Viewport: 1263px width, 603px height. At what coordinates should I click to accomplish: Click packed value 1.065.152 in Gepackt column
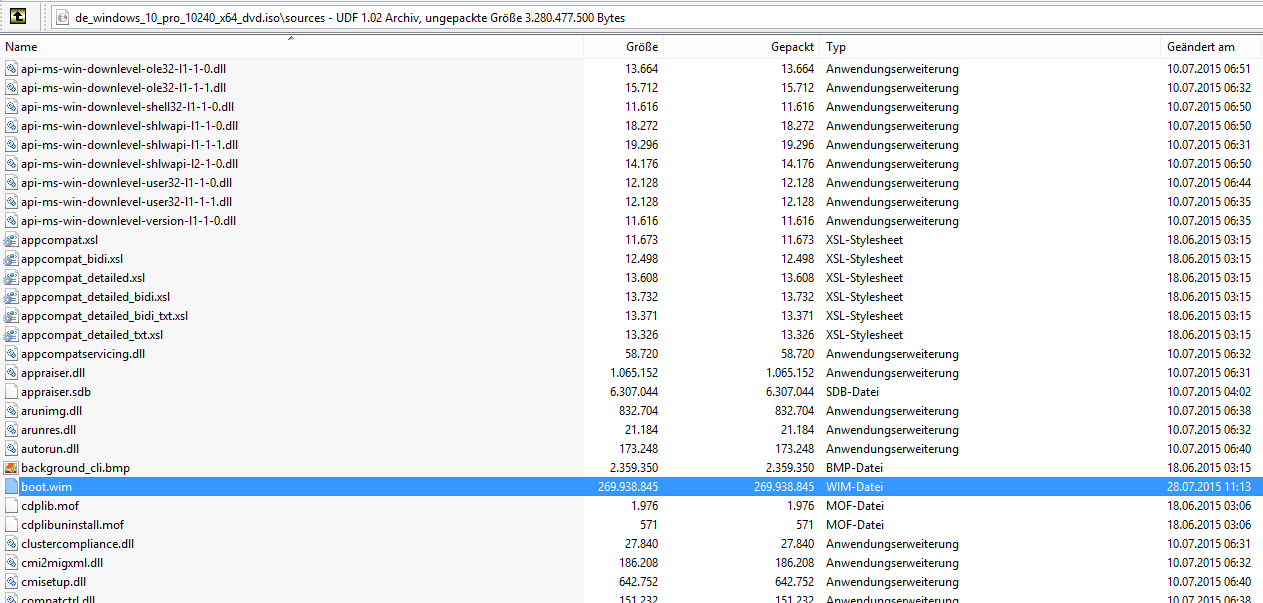point(790,373)
